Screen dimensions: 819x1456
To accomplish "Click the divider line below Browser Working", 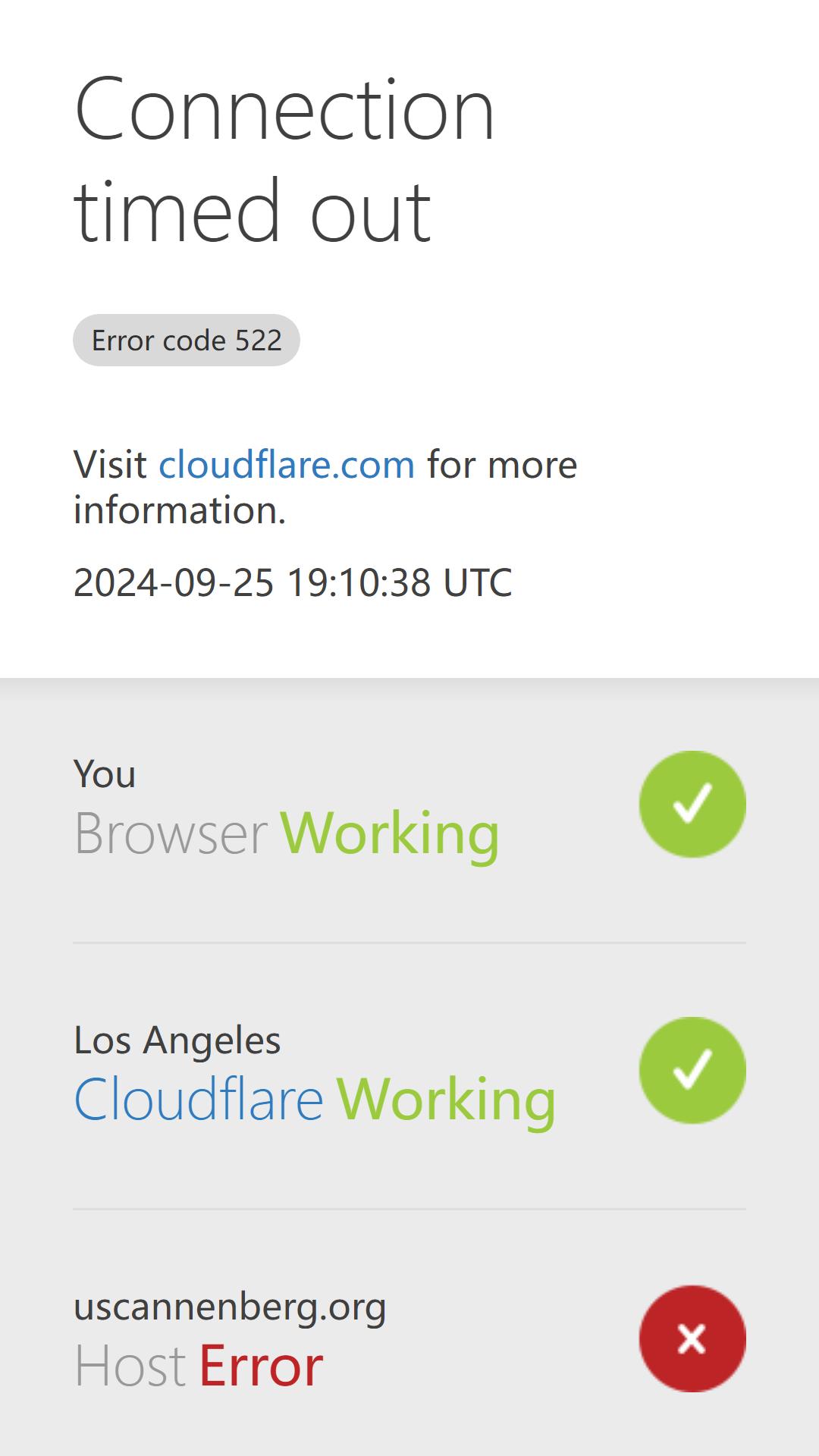I will tap(409, 943).
